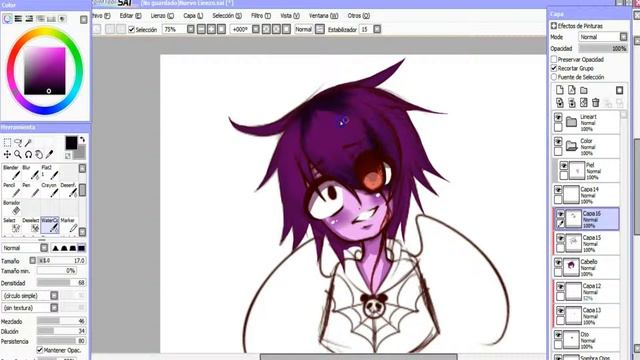Select the move layer tool
640x360 pixels.
tap(7, 154)
